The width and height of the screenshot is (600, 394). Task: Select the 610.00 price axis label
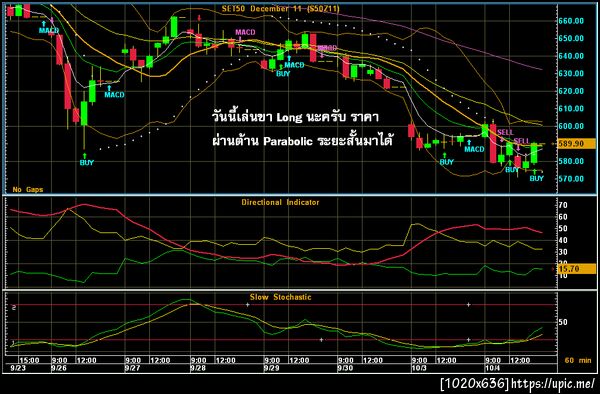tap(571, 109)
